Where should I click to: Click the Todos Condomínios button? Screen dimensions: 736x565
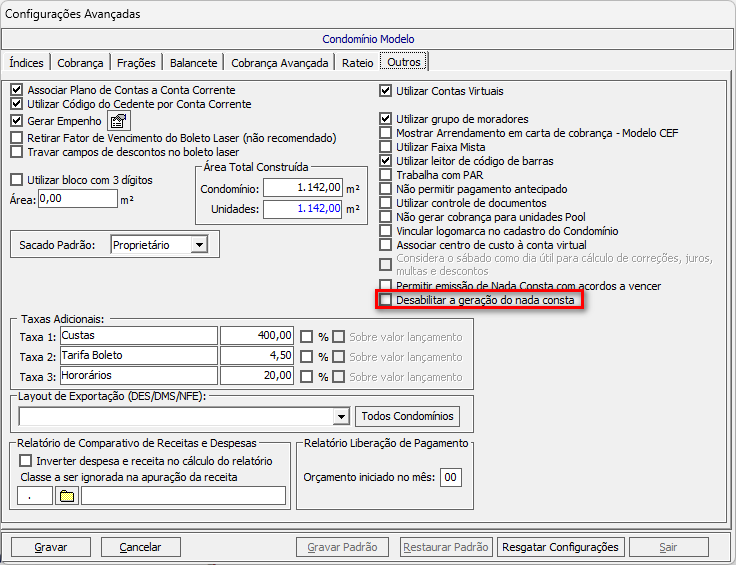click(407, 416)
